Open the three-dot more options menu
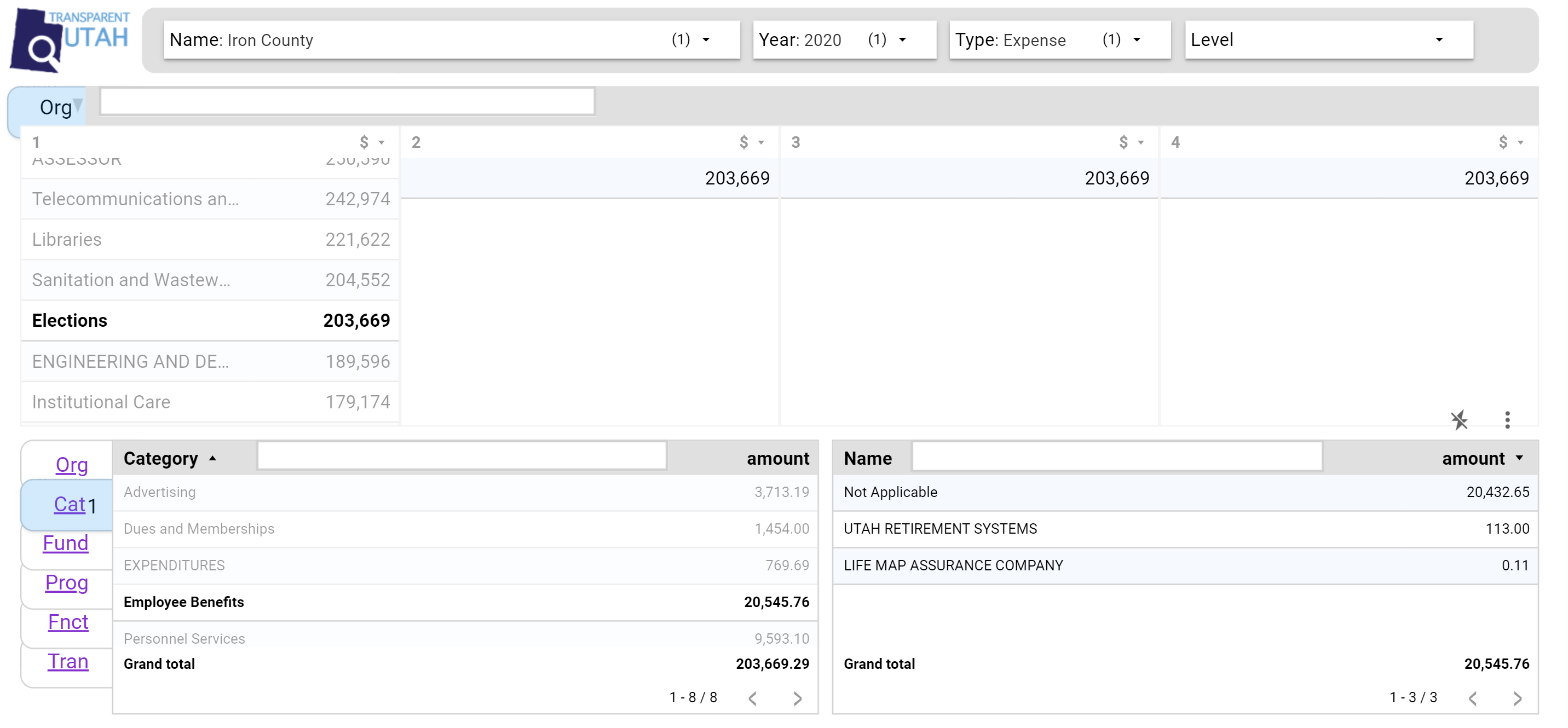 pyautogui.click(x=1507, y=420)
